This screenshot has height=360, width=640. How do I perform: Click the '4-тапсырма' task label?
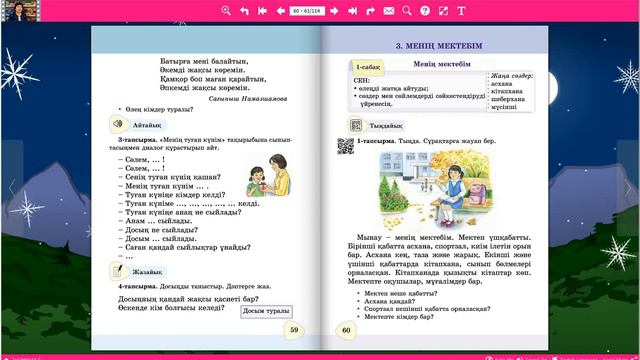click(x=137, y=287)
